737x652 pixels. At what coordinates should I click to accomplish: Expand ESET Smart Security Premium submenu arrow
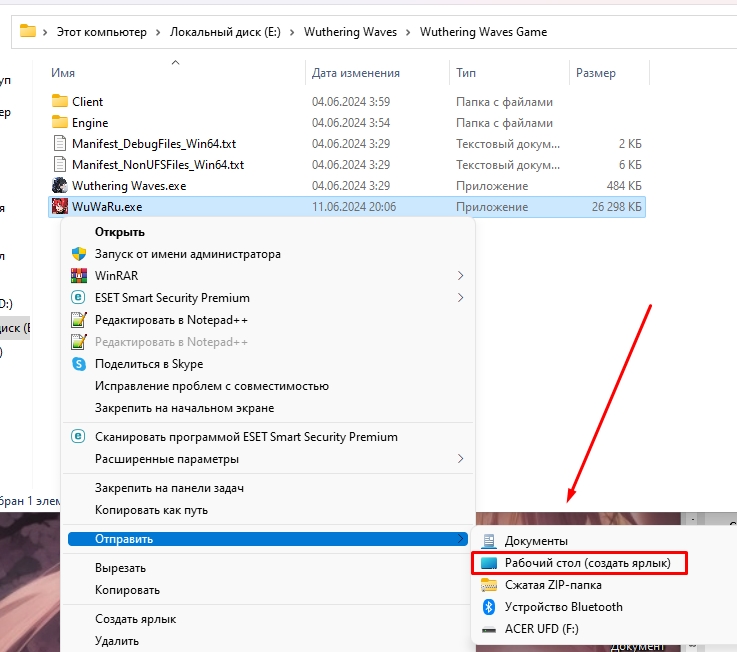[x=461, y=298]
